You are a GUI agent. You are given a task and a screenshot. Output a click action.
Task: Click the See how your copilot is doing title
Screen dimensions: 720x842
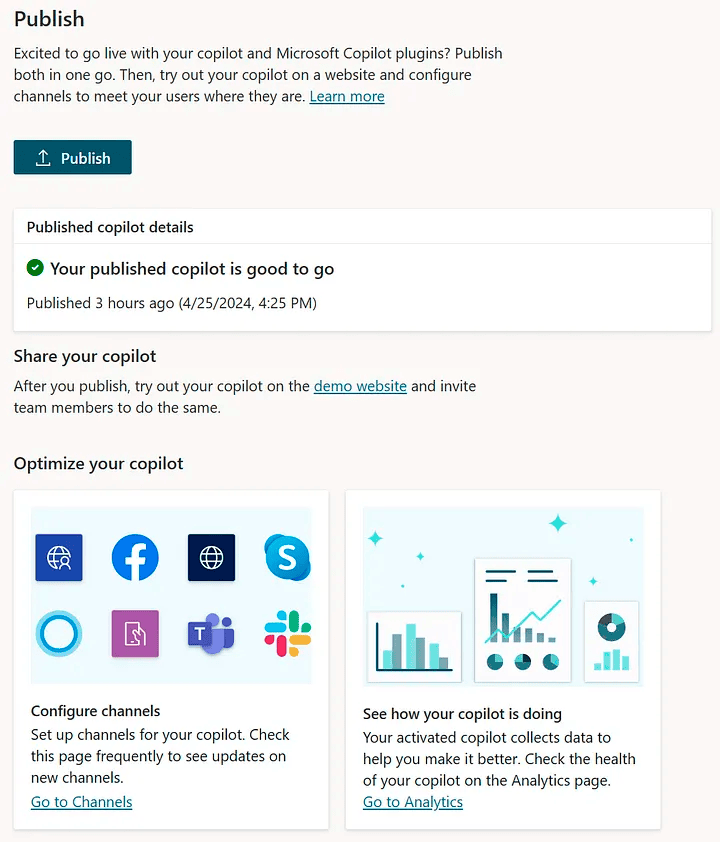(462, 714)
